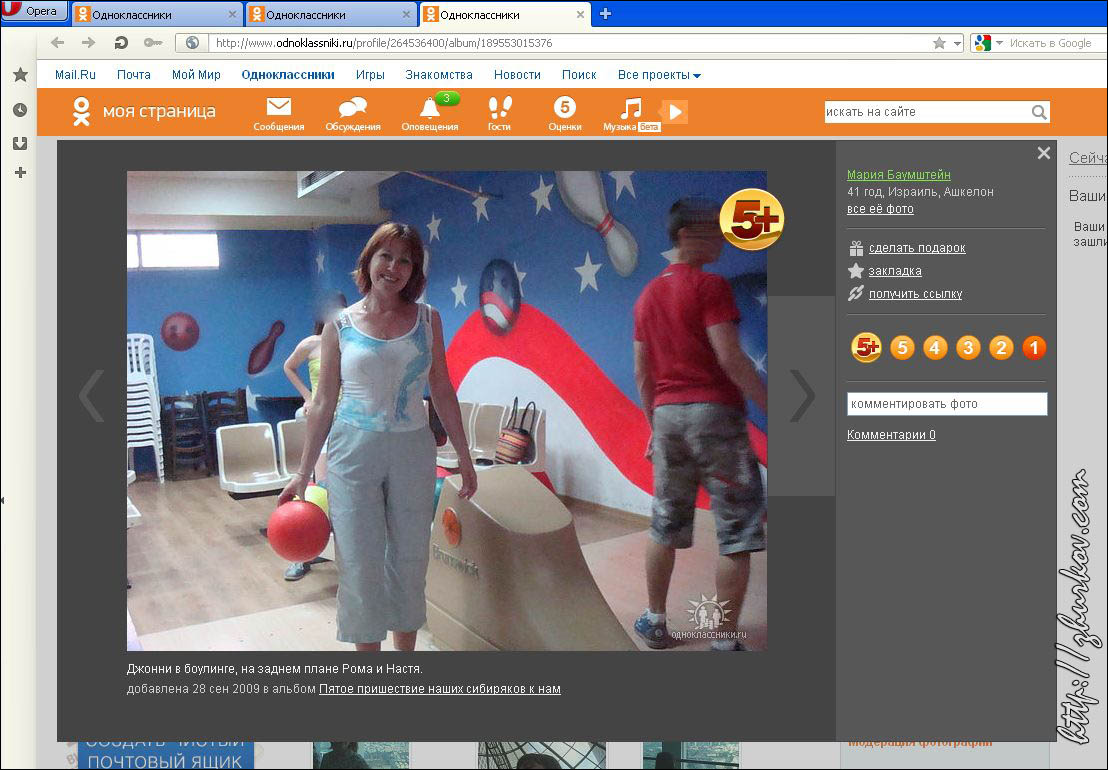The image size is (1108, 770).
Task: Expand the Все проекты dropdown
Action: [x=659, y=75]
